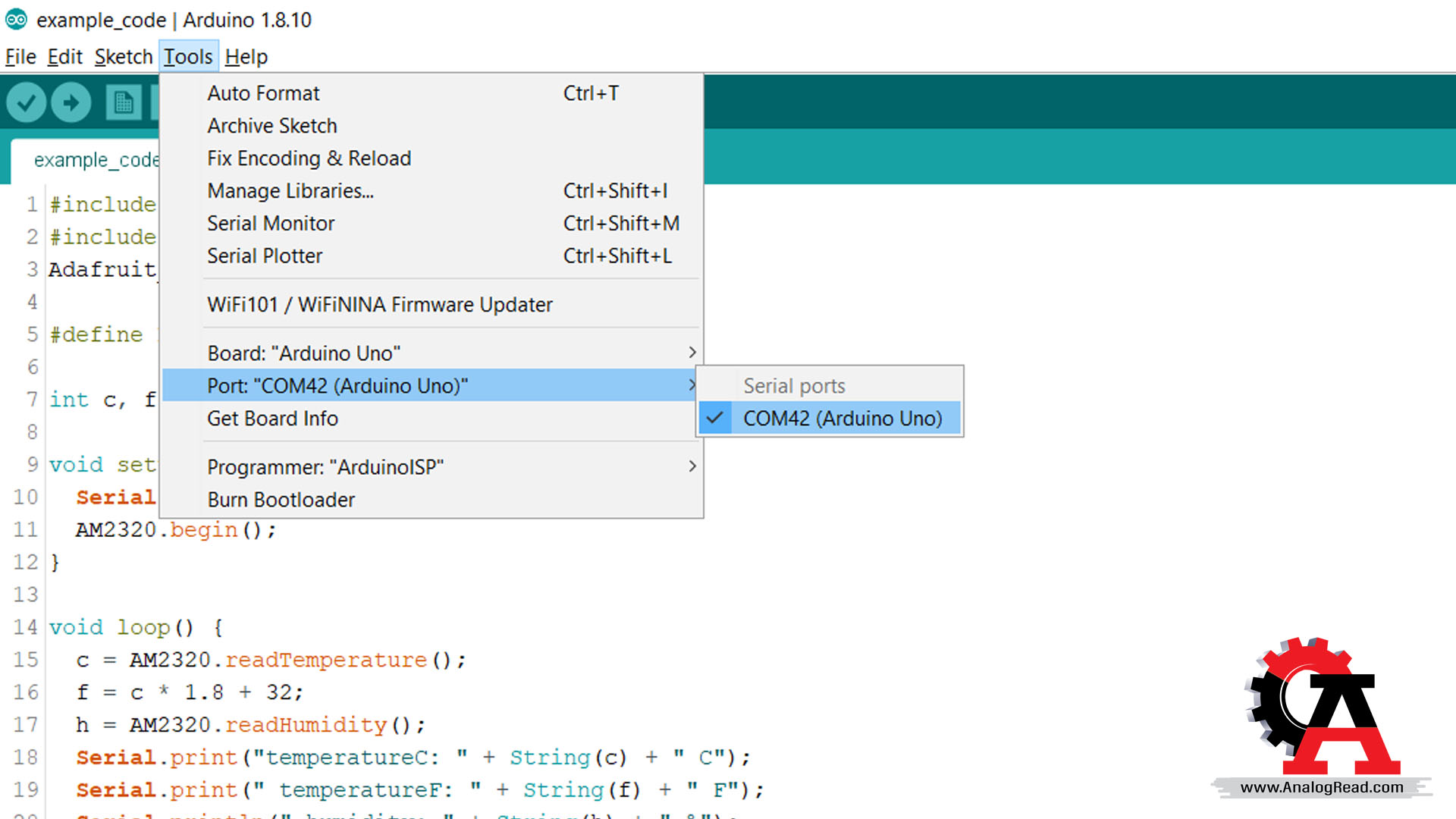Select Archive Sketch menu entry
Screen dimensions: 1456x819
[x=432, y=126]
